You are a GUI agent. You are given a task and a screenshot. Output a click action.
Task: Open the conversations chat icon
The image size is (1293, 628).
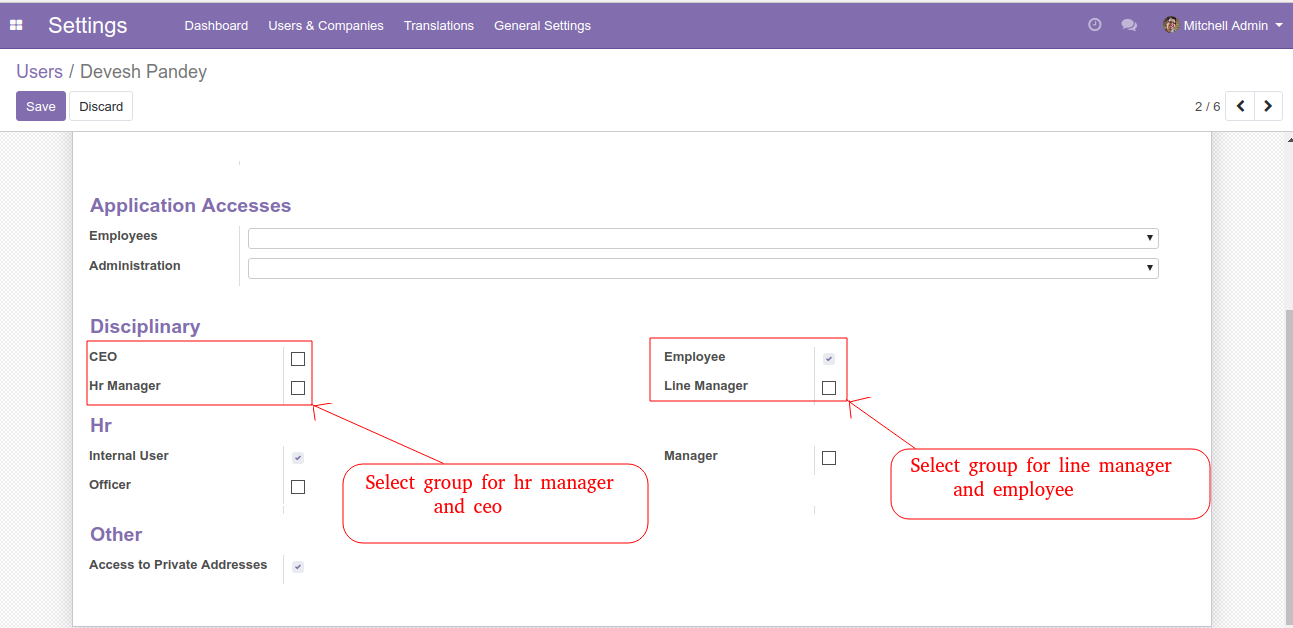pos(1129,25)
